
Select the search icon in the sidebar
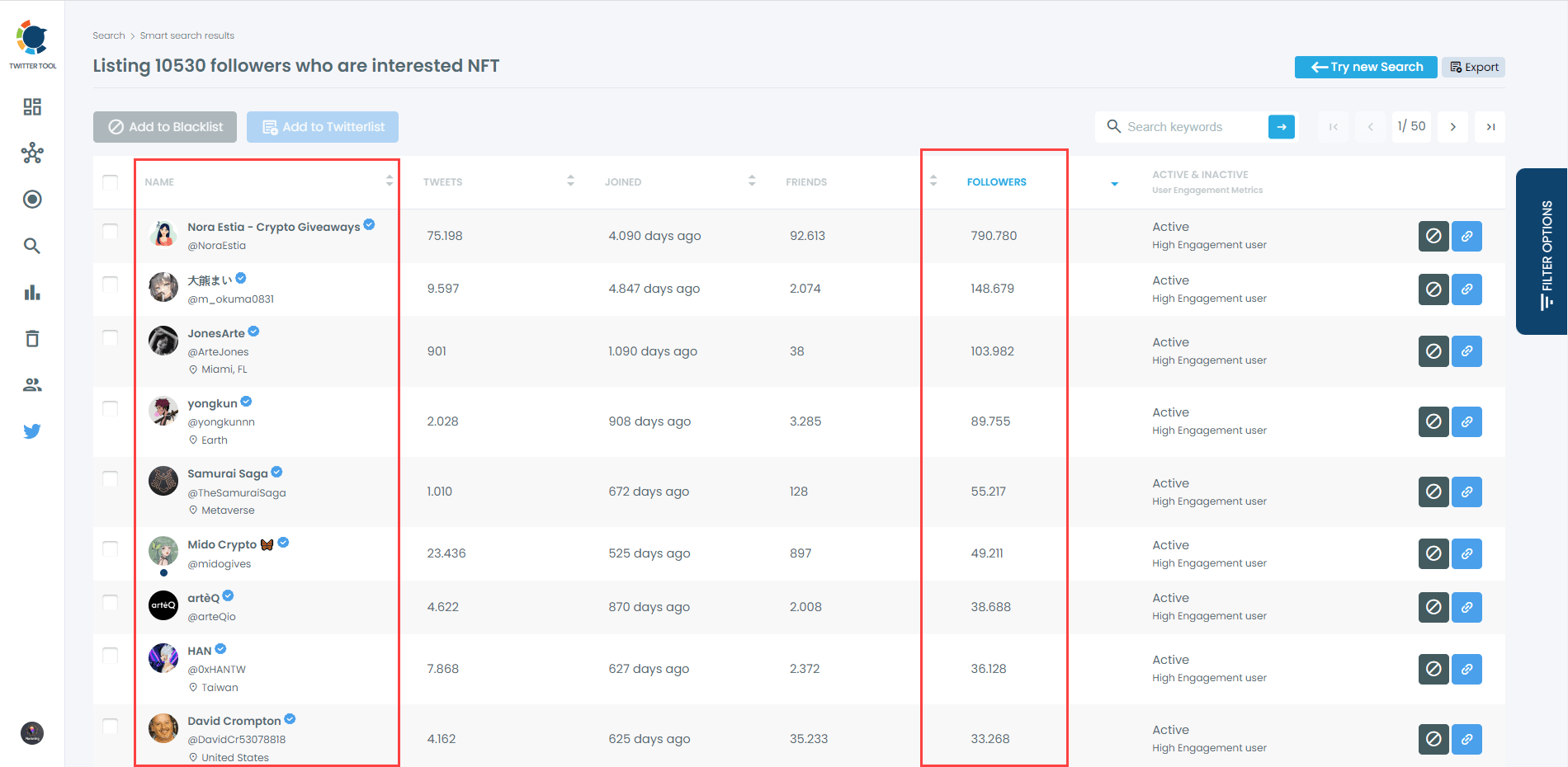(32, 245)
